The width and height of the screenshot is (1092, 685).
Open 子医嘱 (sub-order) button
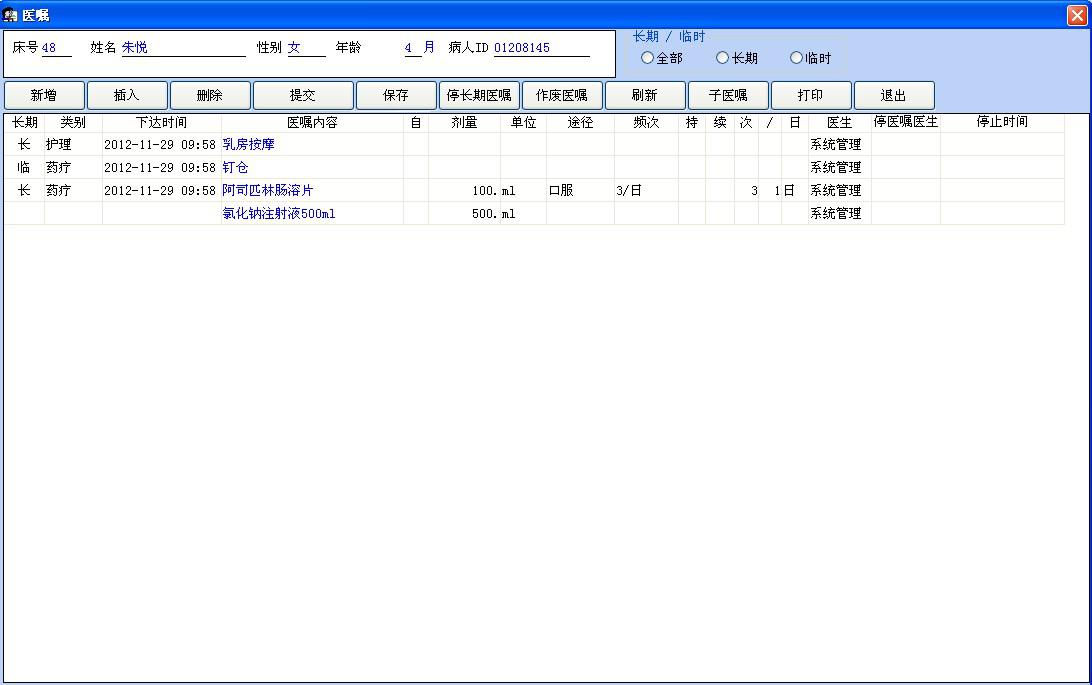[728, 96]
